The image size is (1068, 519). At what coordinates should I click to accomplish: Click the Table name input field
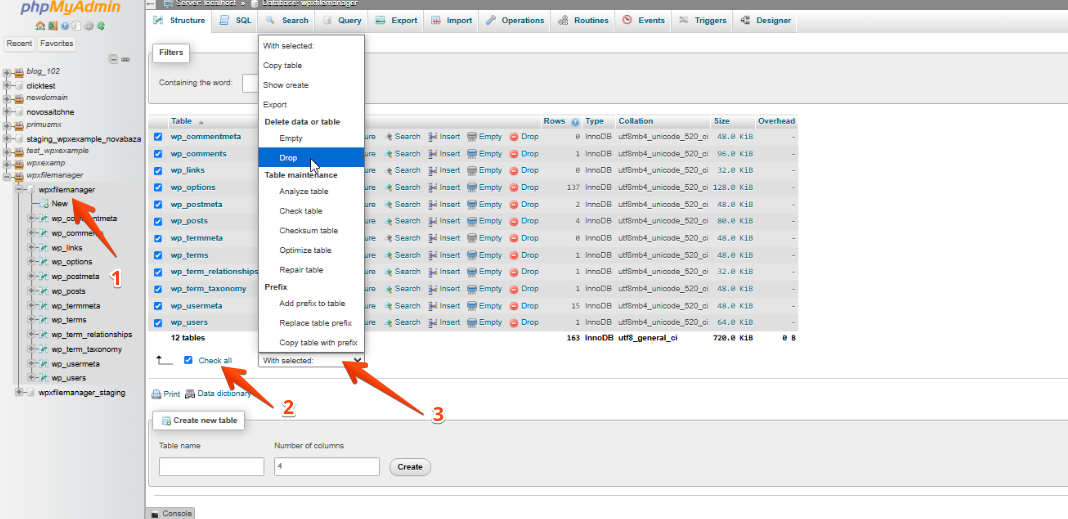pos(211,466)
